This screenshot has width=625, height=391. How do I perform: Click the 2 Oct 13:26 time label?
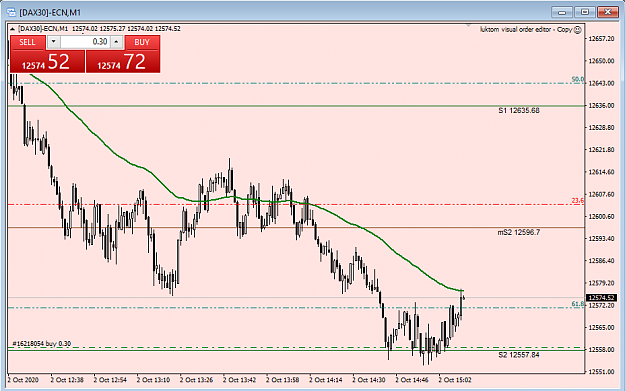(x=196, y=380)
